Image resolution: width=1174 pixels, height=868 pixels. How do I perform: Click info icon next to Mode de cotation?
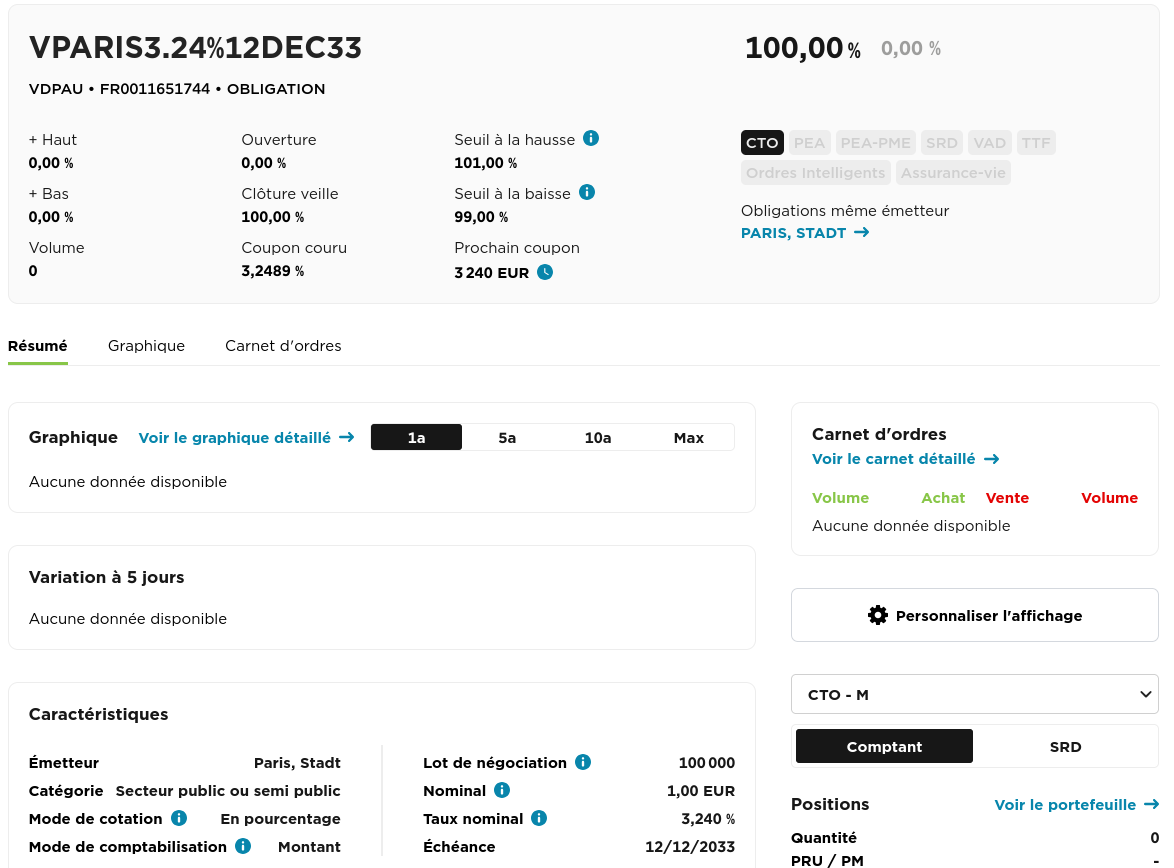pyautogui.click(x=179, y=818)
